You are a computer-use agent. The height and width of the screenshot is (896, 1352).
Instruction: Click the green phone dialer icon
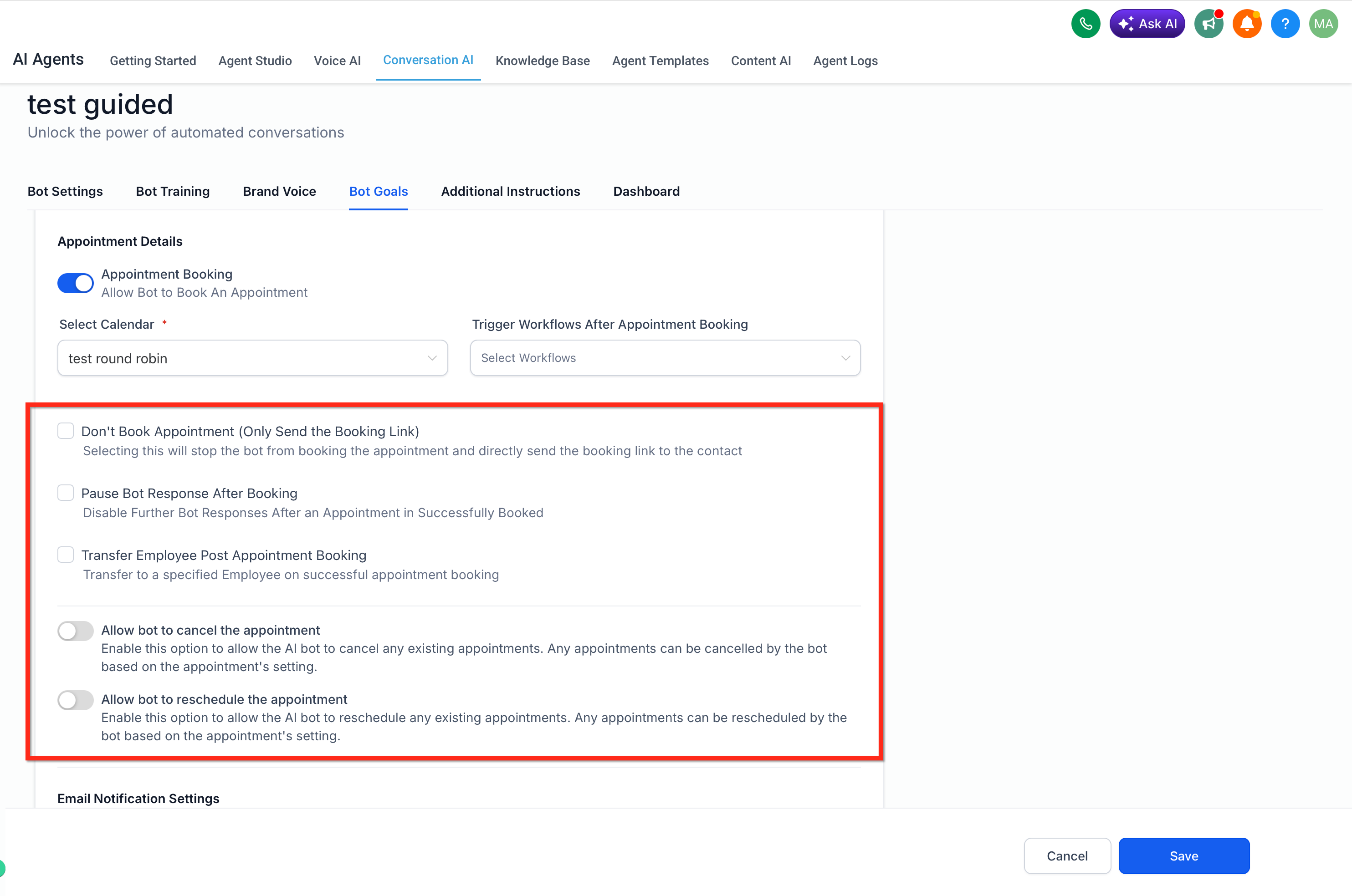1085,24
